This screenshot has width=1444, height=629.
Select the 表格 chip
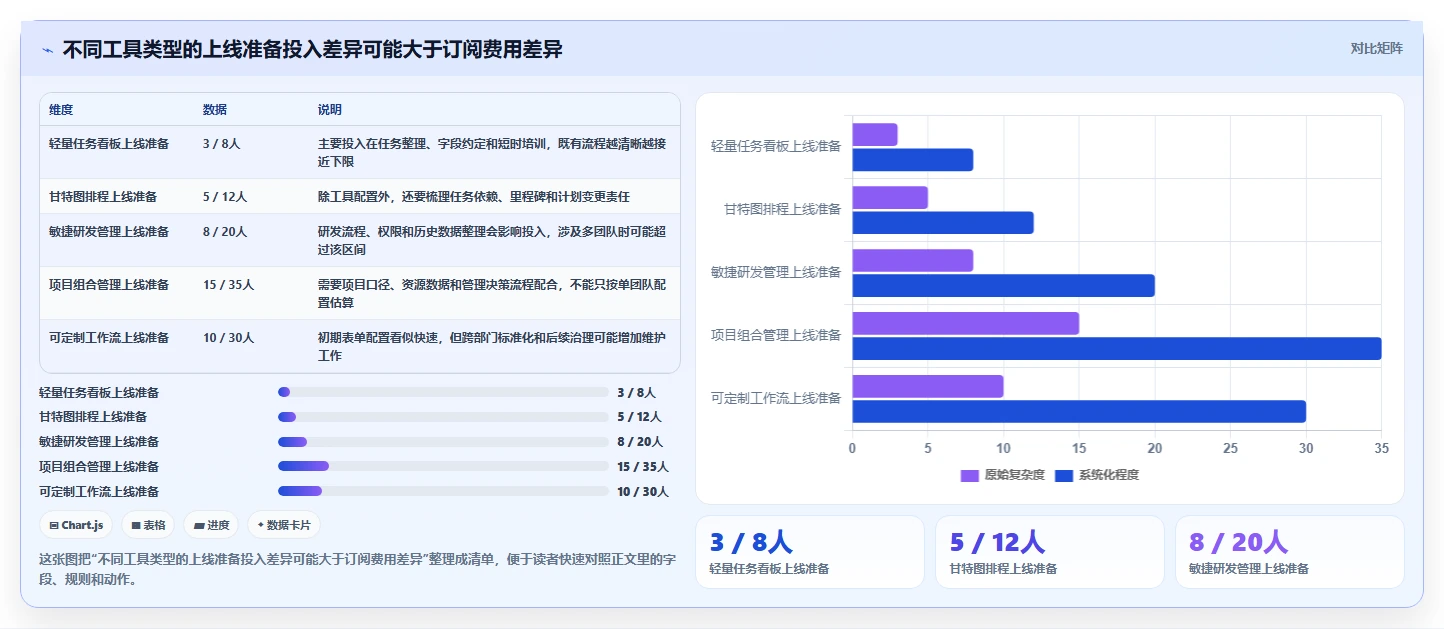pyautogui.click(x=148, y=525)
